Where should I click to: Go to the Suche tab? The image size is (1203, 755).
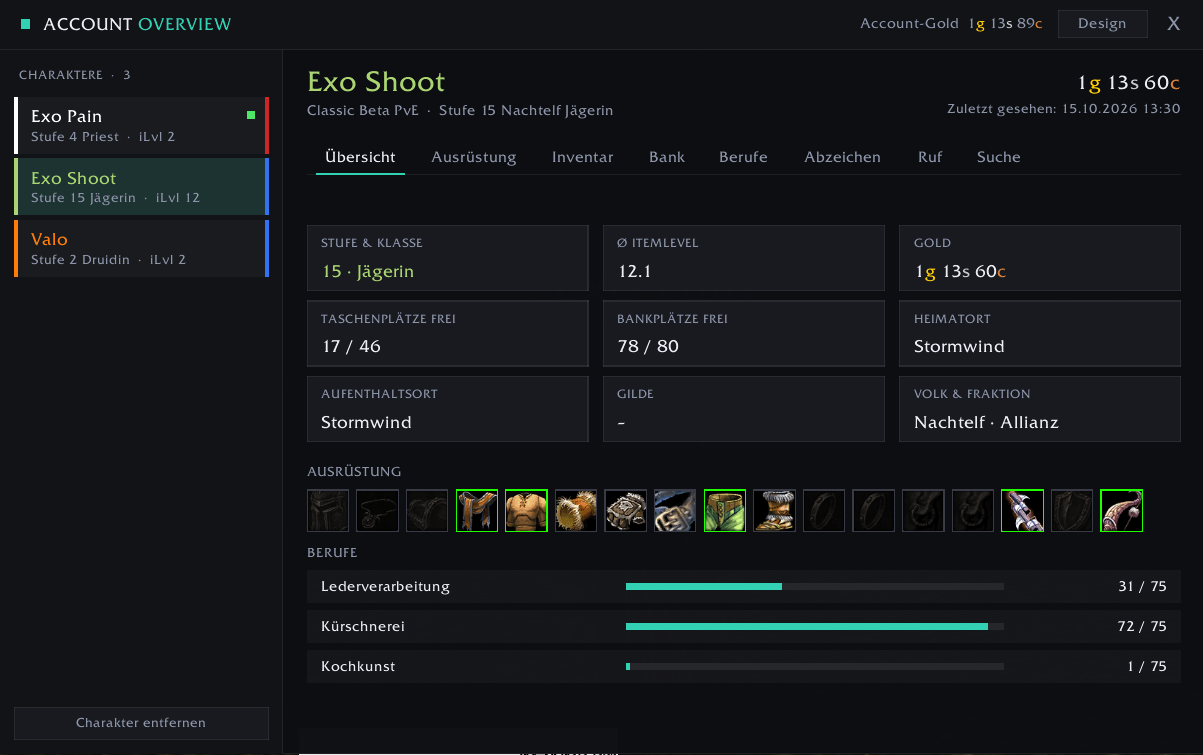999,157
